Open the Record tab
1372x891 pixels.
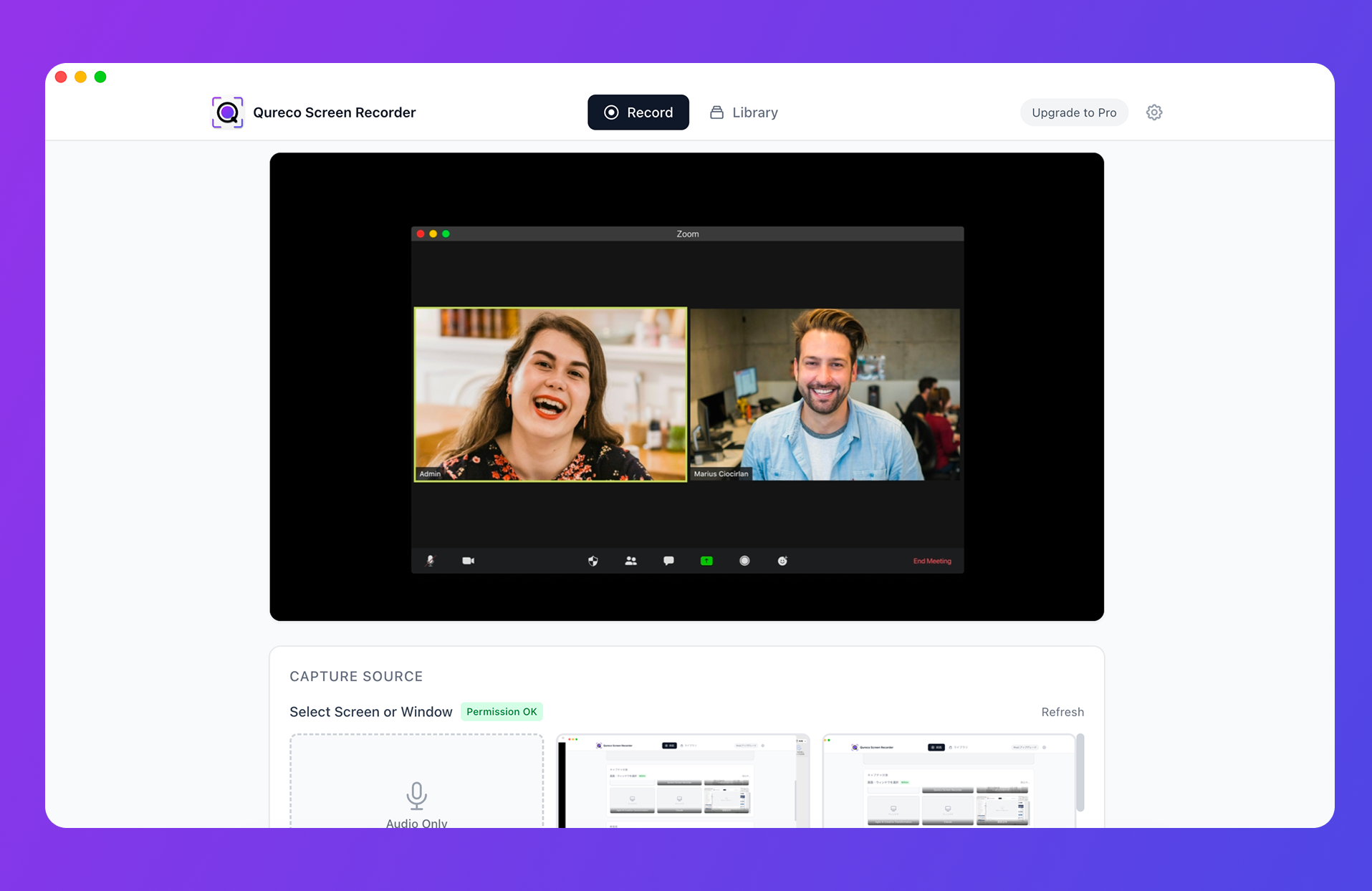pos(638,112)
